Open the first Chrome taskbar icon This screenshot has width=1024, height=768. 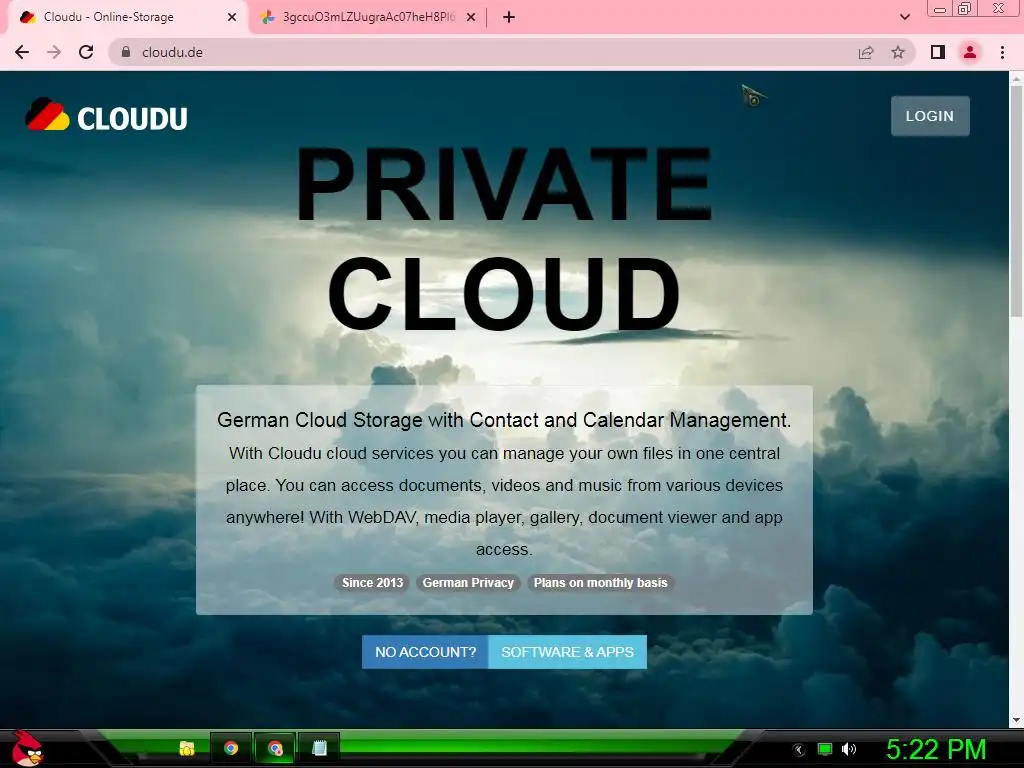231,748
